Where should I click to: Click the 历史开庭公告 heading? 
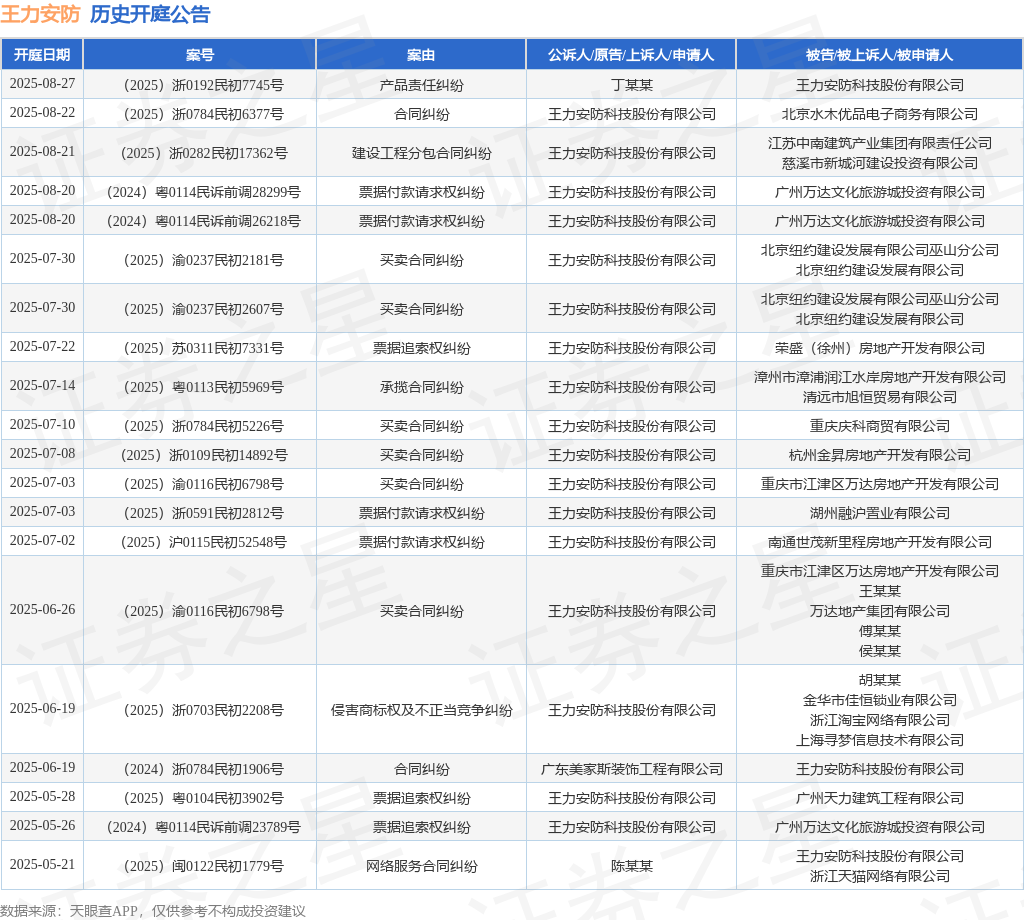(150, 14)
